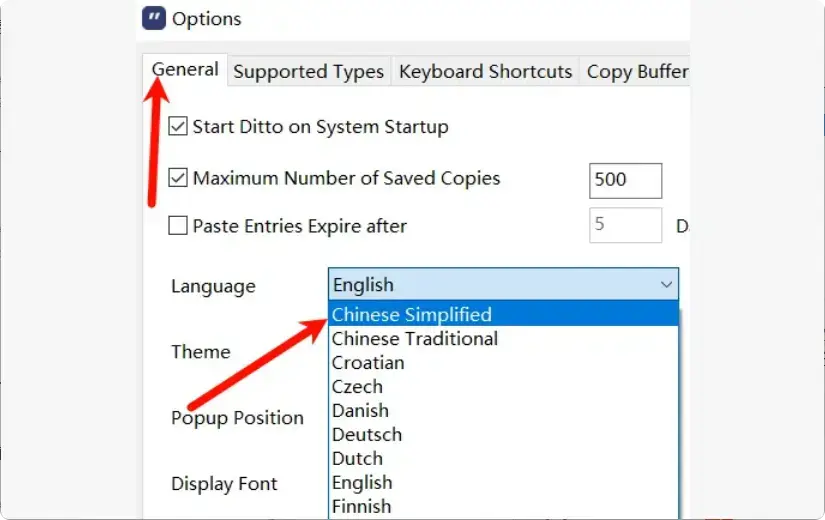This screenshot has width=825, height=520.
Task: Choose Danish from the language options
Action: coord(360,411)
